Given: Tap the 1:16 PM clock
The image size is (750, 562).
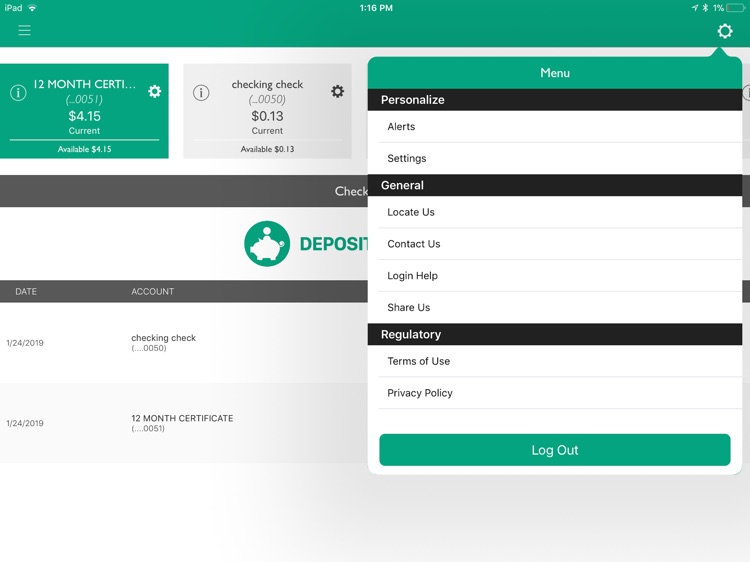Looking at the screenshot, I should click(x=376, y=8).
